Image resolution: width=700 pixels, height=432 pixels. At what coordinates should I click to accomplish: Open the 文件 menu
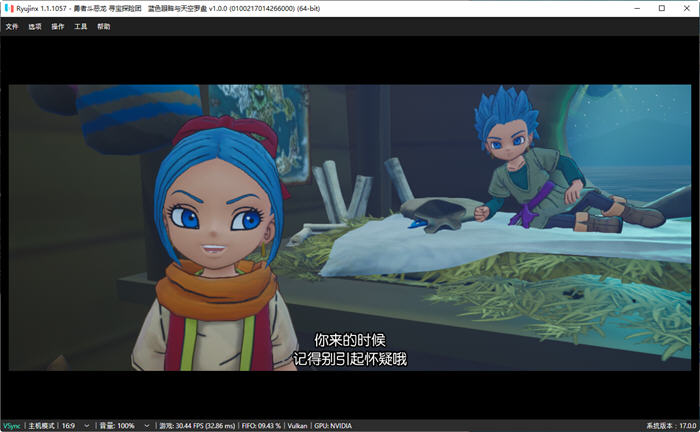tap(12, 27)
